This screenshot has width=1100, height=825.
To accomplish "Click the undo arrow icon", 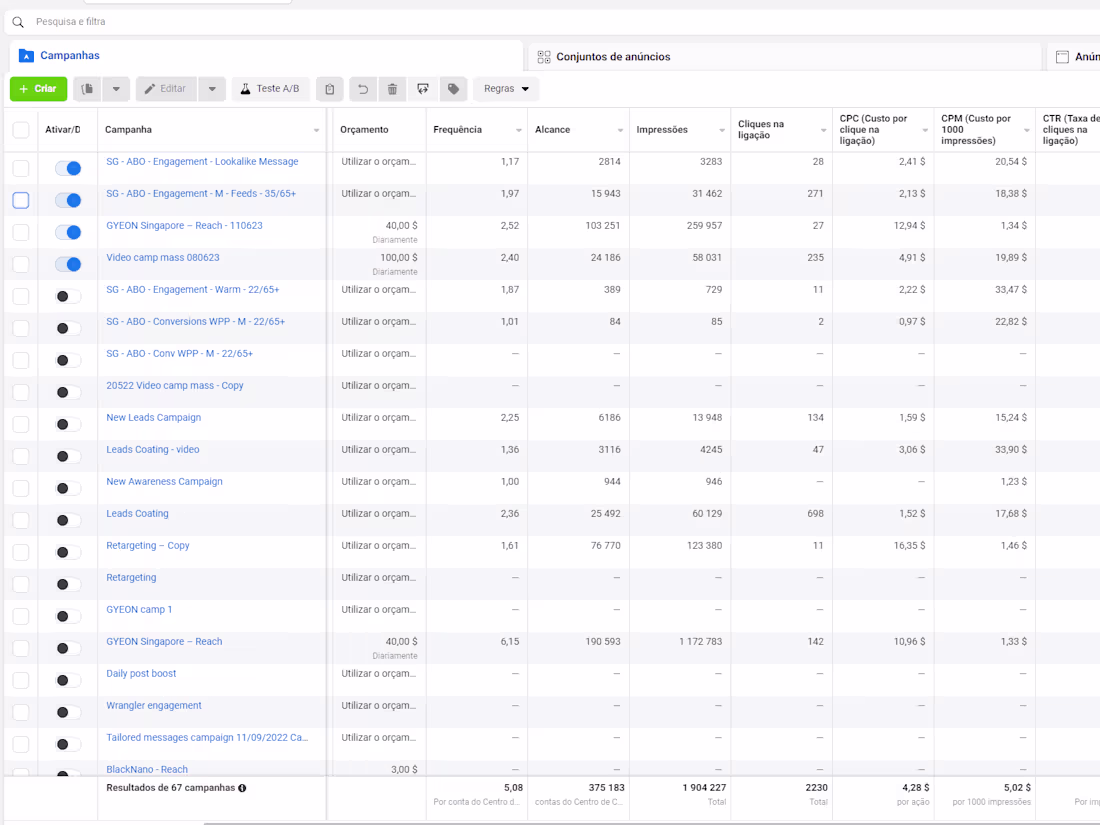I will pos(363,89).
